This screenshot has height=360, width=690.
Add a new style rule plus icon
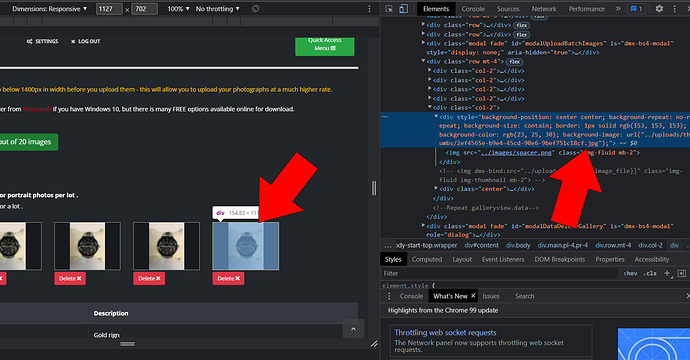click(x=667, y=273)
